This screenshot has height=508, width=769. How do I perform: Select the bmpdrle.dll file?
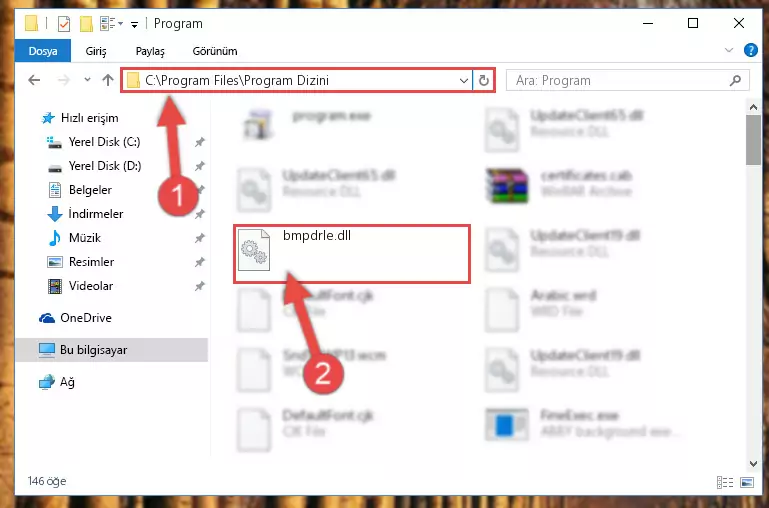(352, 254)
